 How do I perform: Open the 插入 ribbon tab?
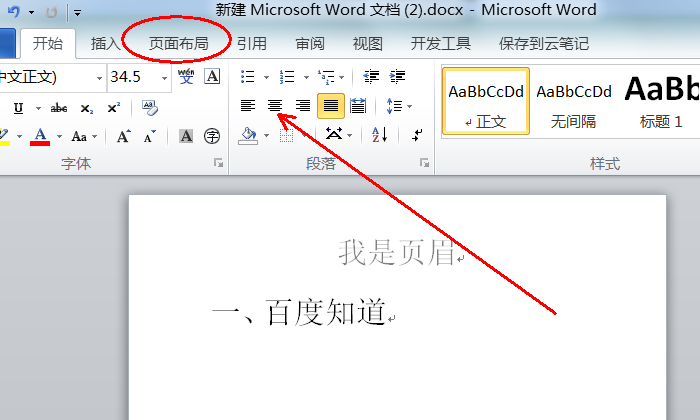tap(105, 44)
